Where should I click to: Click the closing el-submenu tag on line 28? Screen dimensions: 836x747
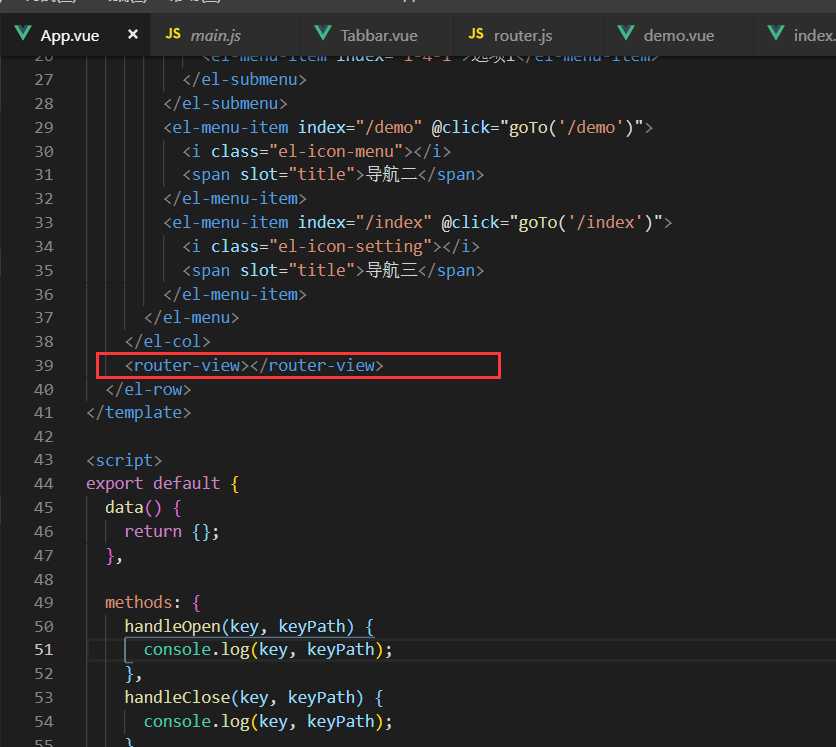tap(225, 104)
